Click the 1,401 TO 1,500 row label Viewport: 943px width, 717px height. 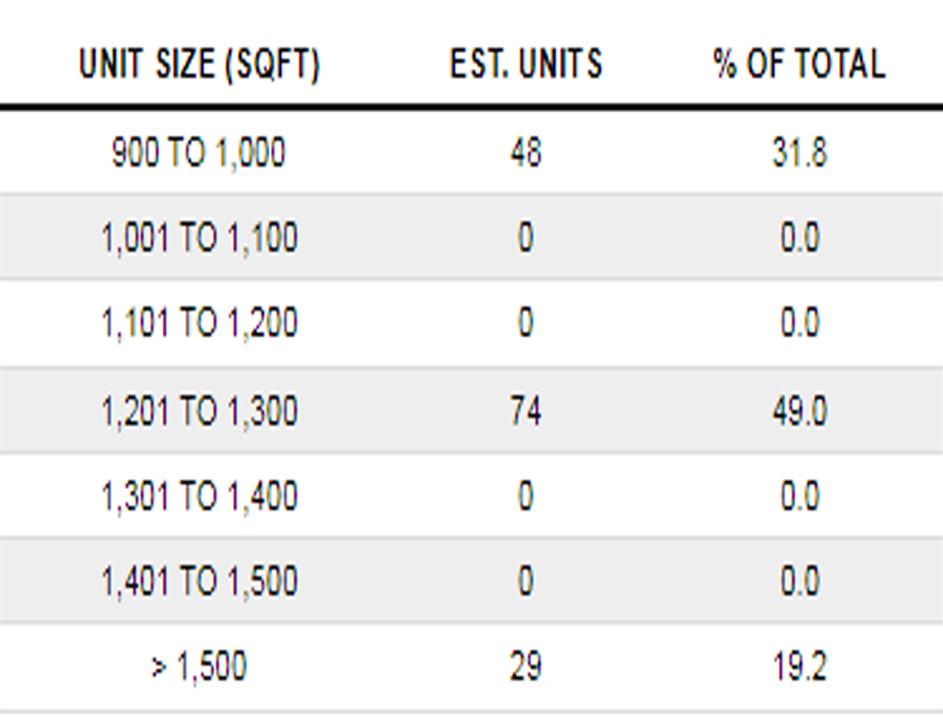coord(199,581)
